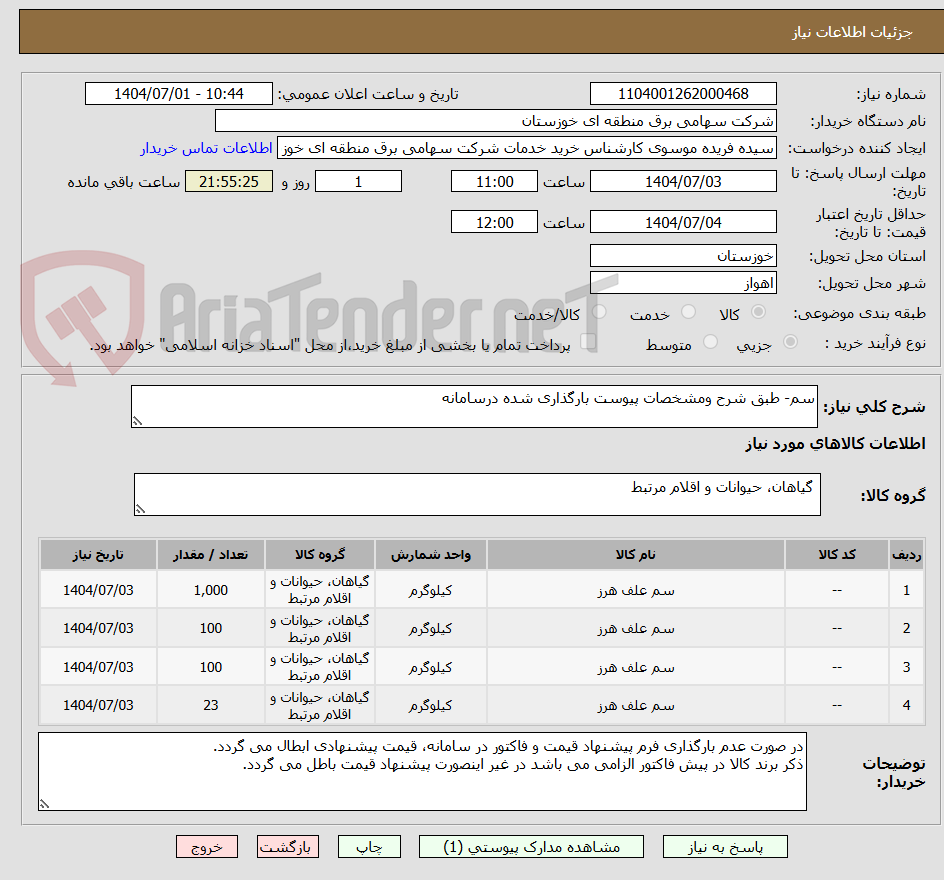Toggle the اسناد خزانه اسلامی payment checkbox
This screenshot has height=880, width=944.
(588, 342)
